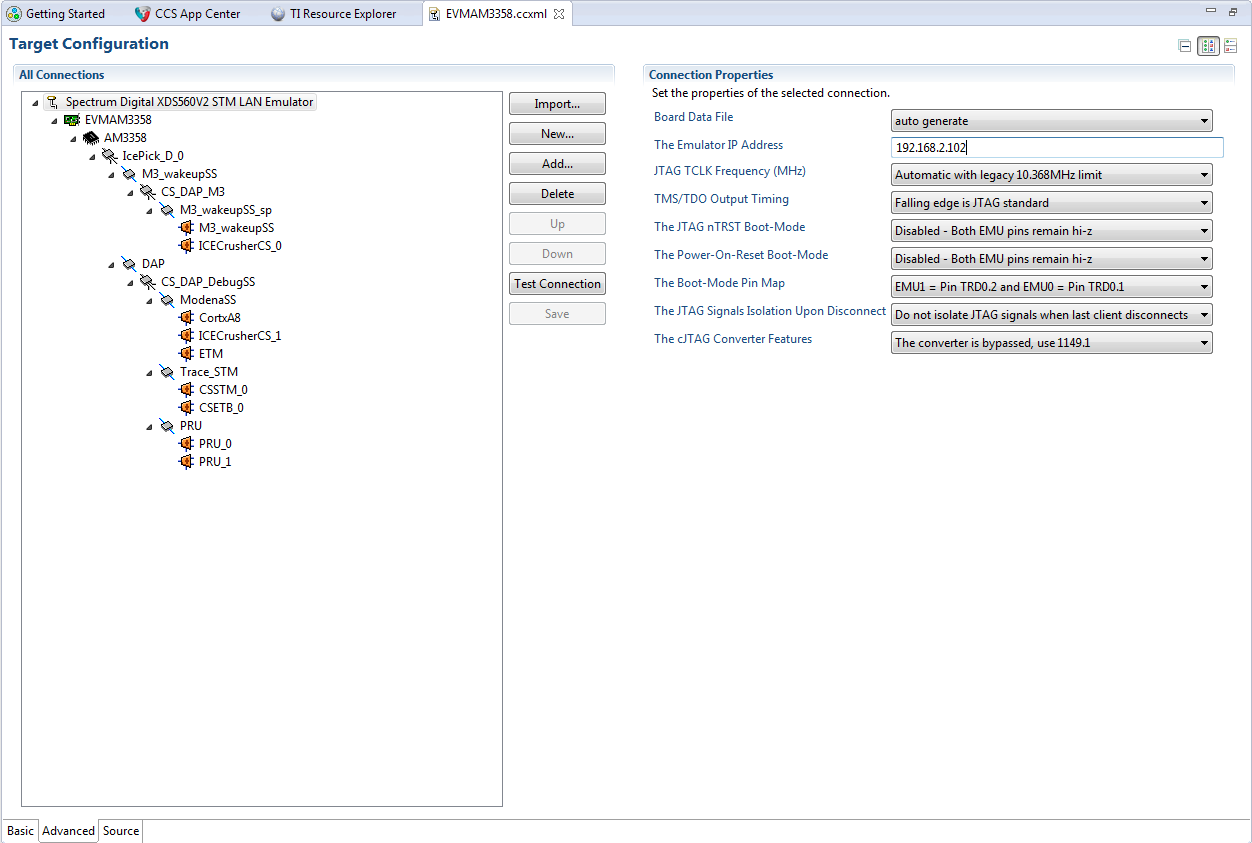Click the CSSTM_0 device icon

186,390
